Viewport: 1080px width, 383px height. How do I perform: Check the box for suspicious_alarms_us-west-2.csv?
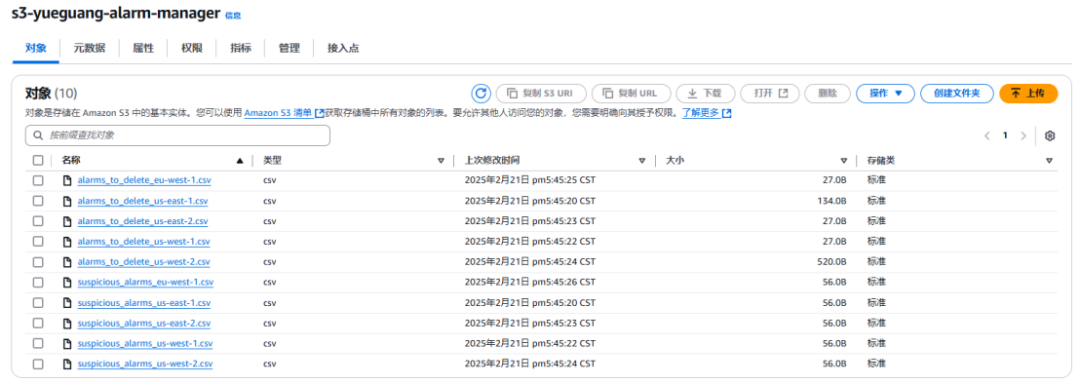point(38,364)
